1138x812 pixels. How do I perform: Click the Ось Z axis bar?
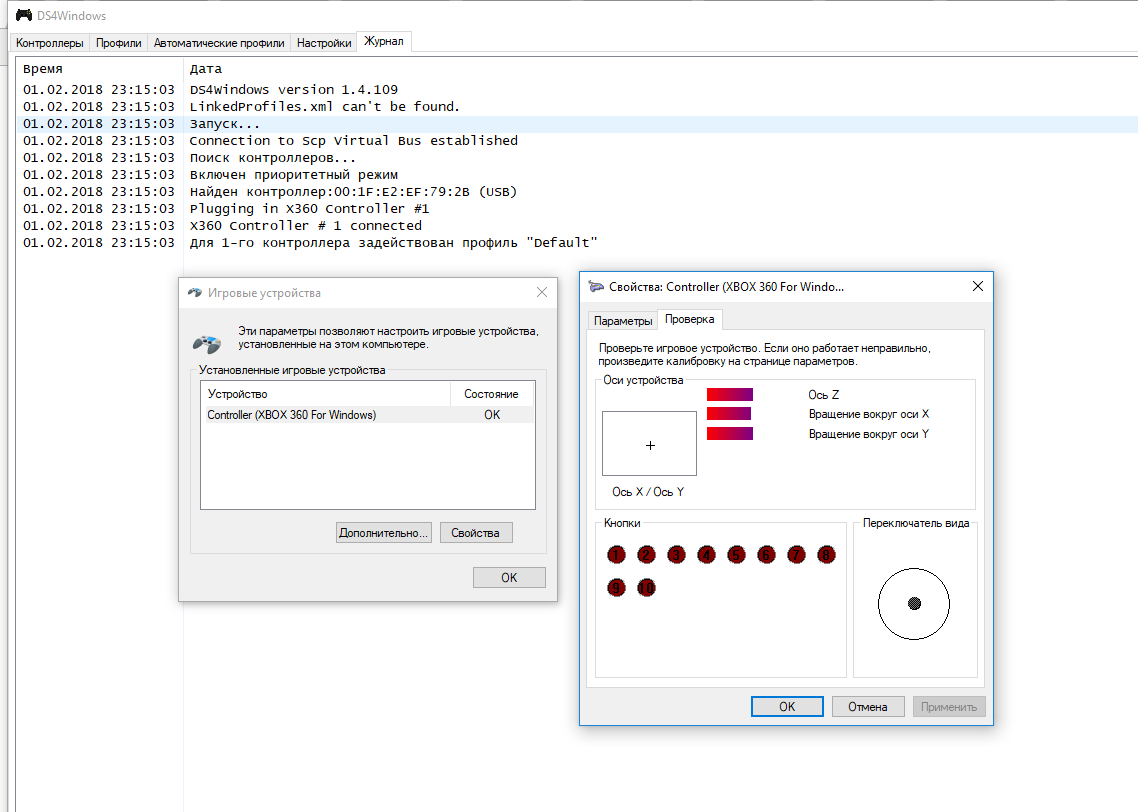pyautogui.click(x=730, y=395)
